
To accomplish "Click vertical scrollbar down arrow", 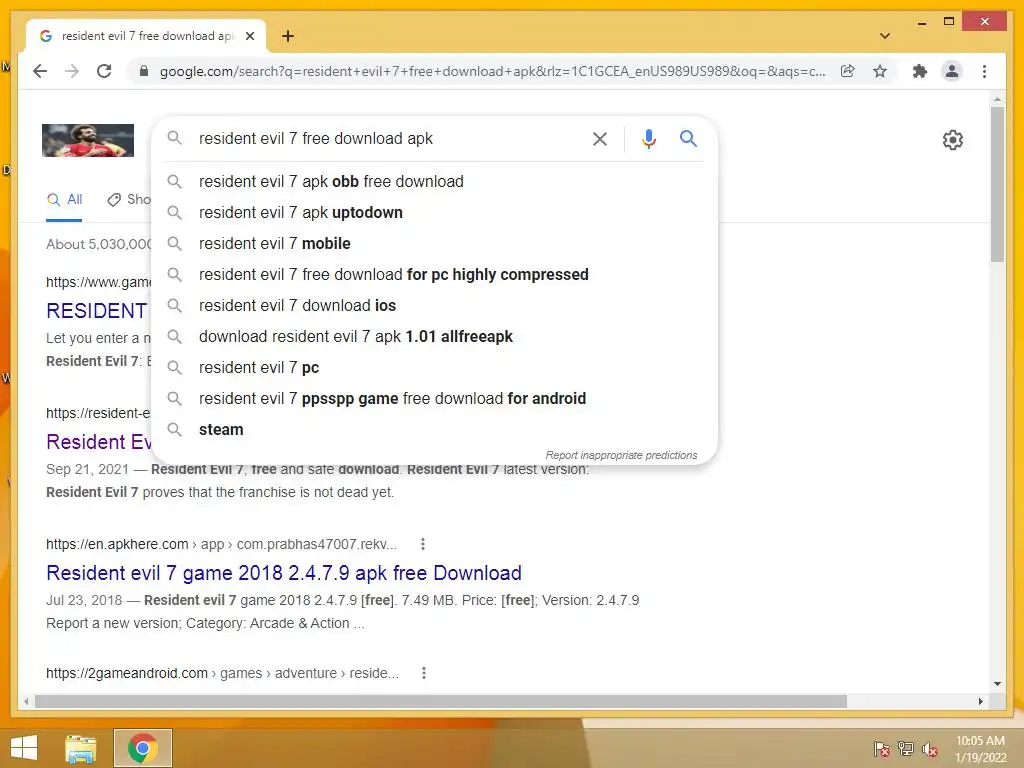I will point(997,684).
